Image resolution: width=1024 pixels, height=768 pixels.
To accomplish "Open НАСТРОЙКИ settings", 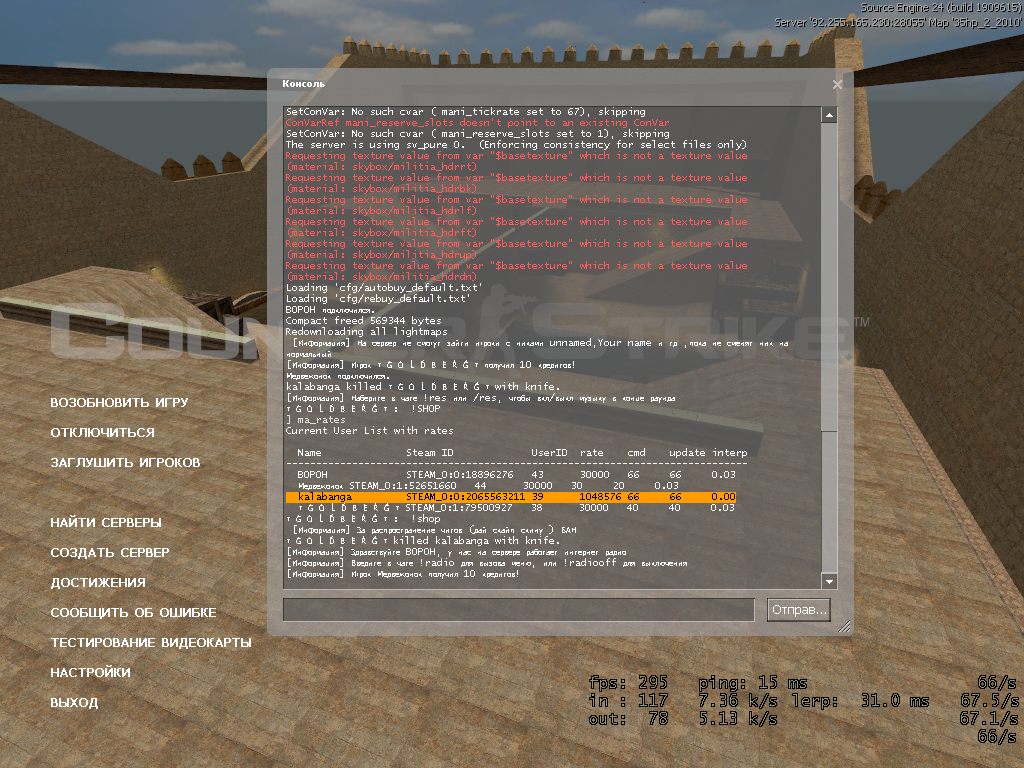I will pos(90,673).
